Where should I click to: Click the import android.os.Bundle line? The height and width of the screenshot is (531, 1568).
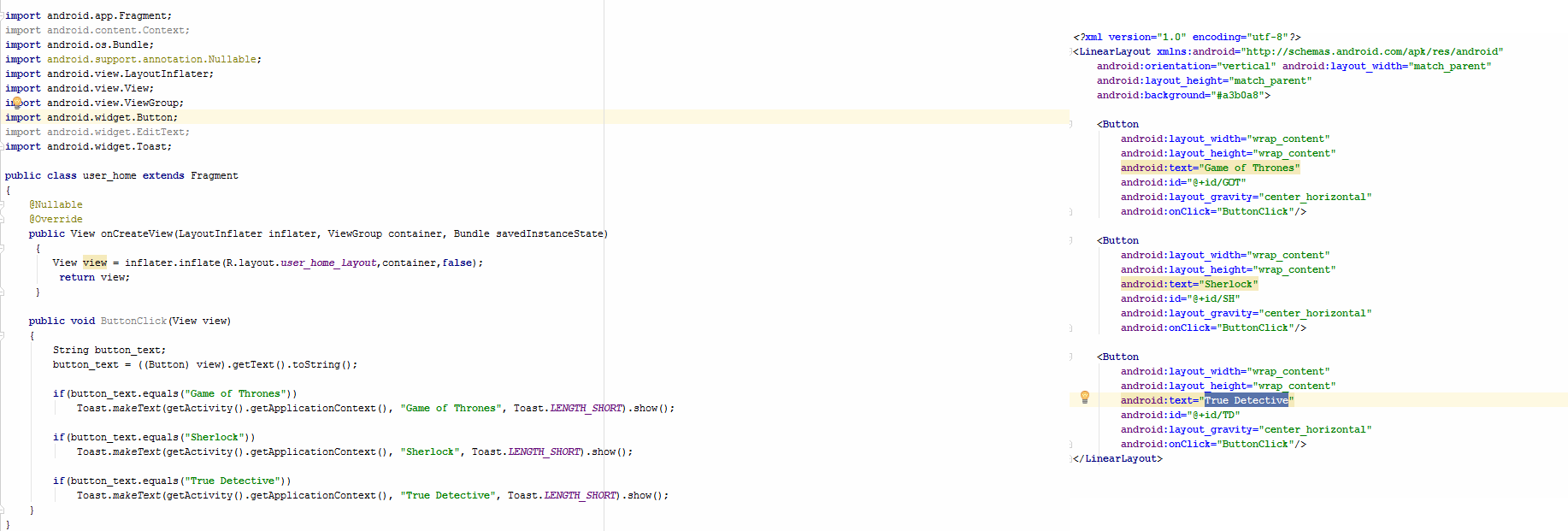pyautogui.click(x=80, y=44)
